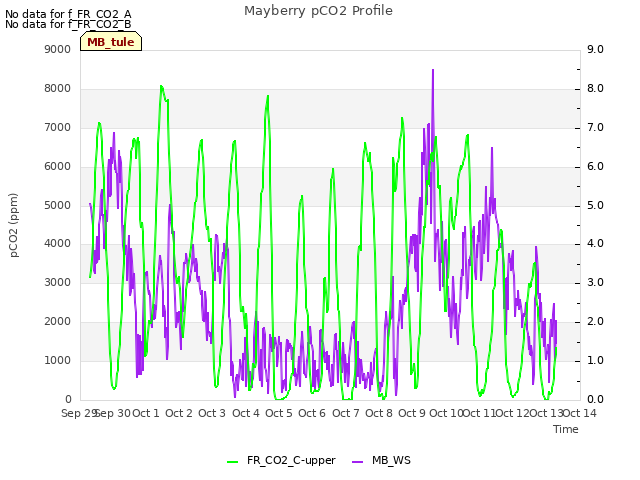Select the MB_WS legend label
Viewport: 640px width, 480px height.
pyautogui.click(x=391, y=460)
